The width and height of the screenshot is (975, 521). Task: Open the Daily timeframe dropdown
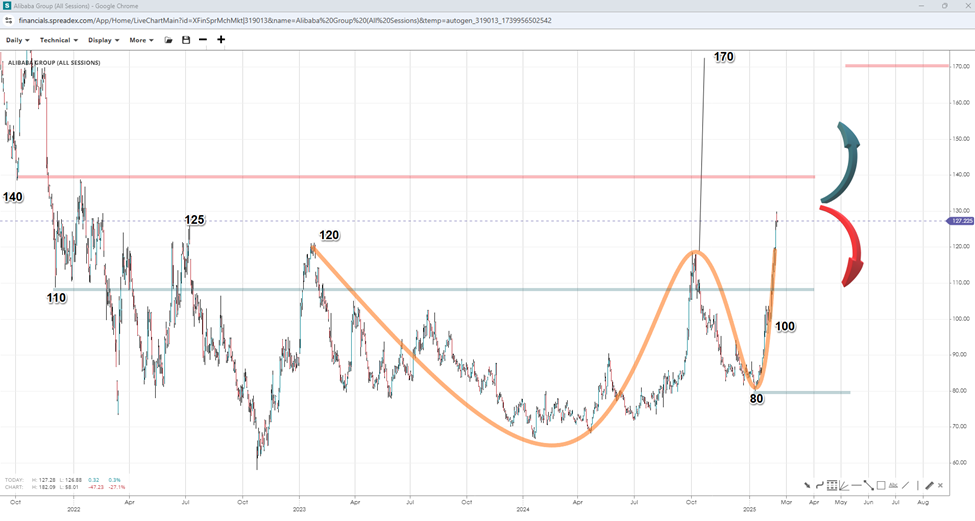[18, 40]
